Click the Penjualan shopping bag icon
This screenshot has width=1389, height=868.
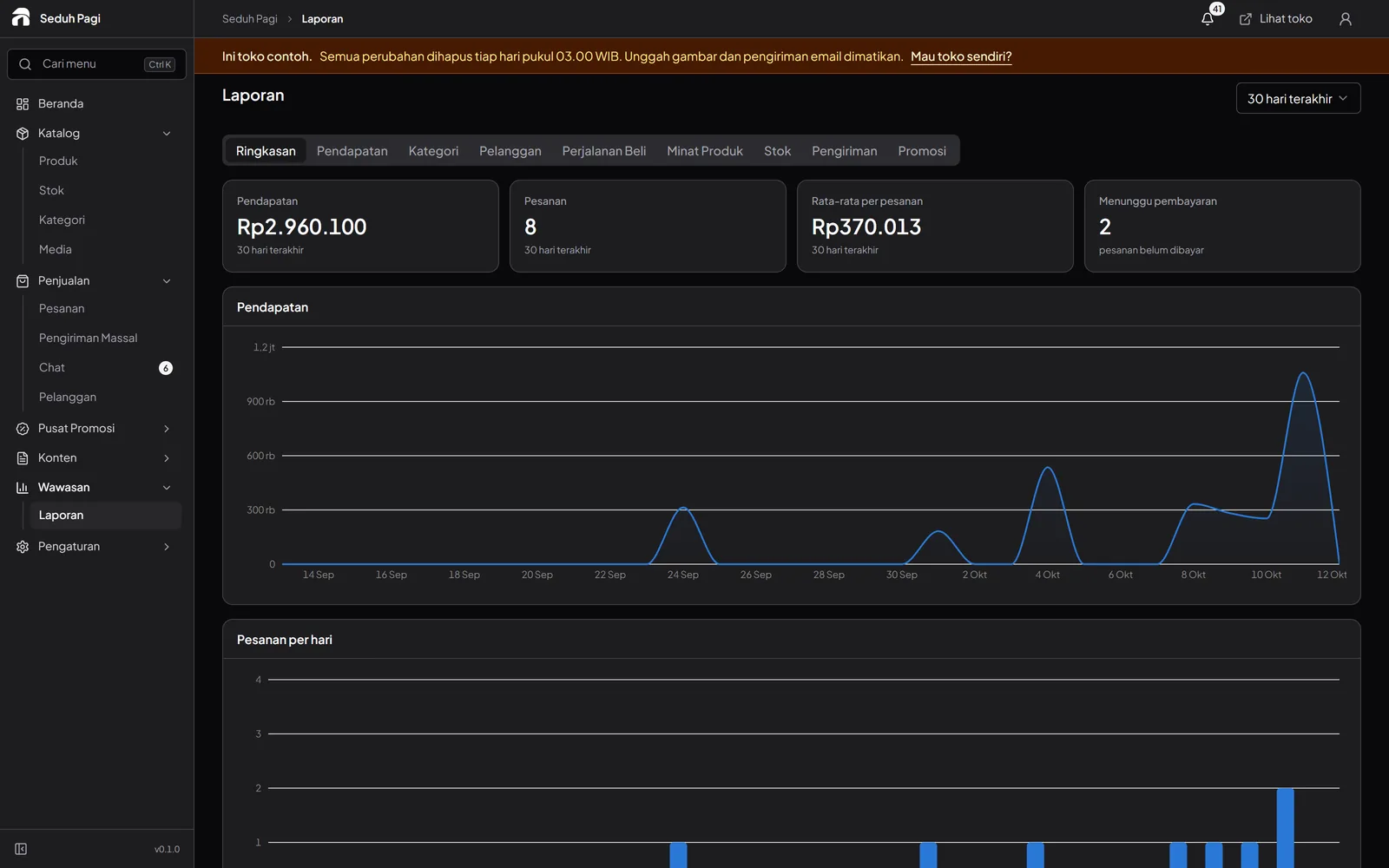(23, 281)
